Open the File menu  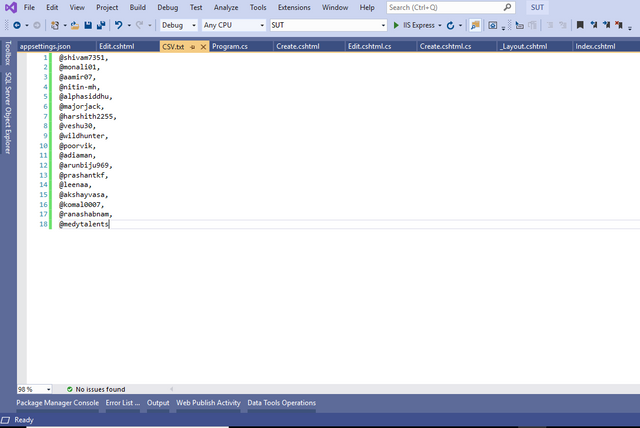(29, 7)
